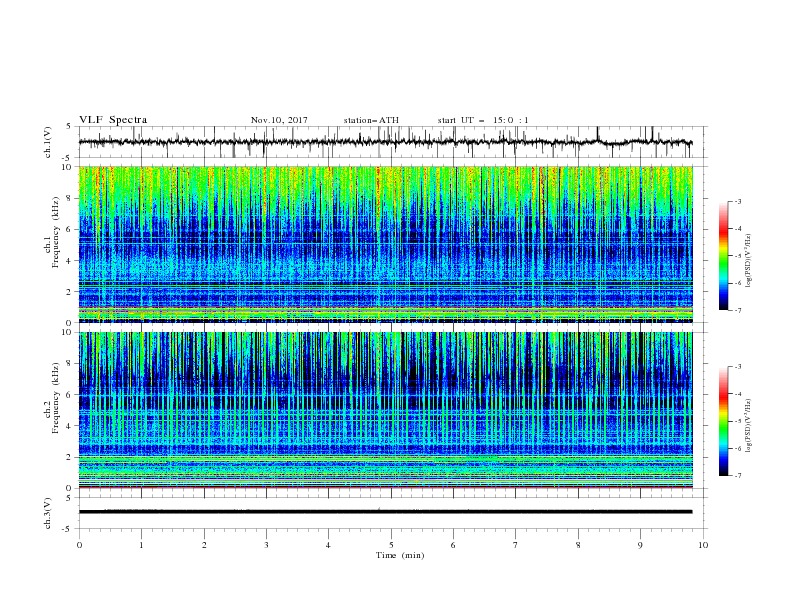792x612 pixels.
Task: Select the date text 'Nov.10, 2017'
Action: point(279,120)
